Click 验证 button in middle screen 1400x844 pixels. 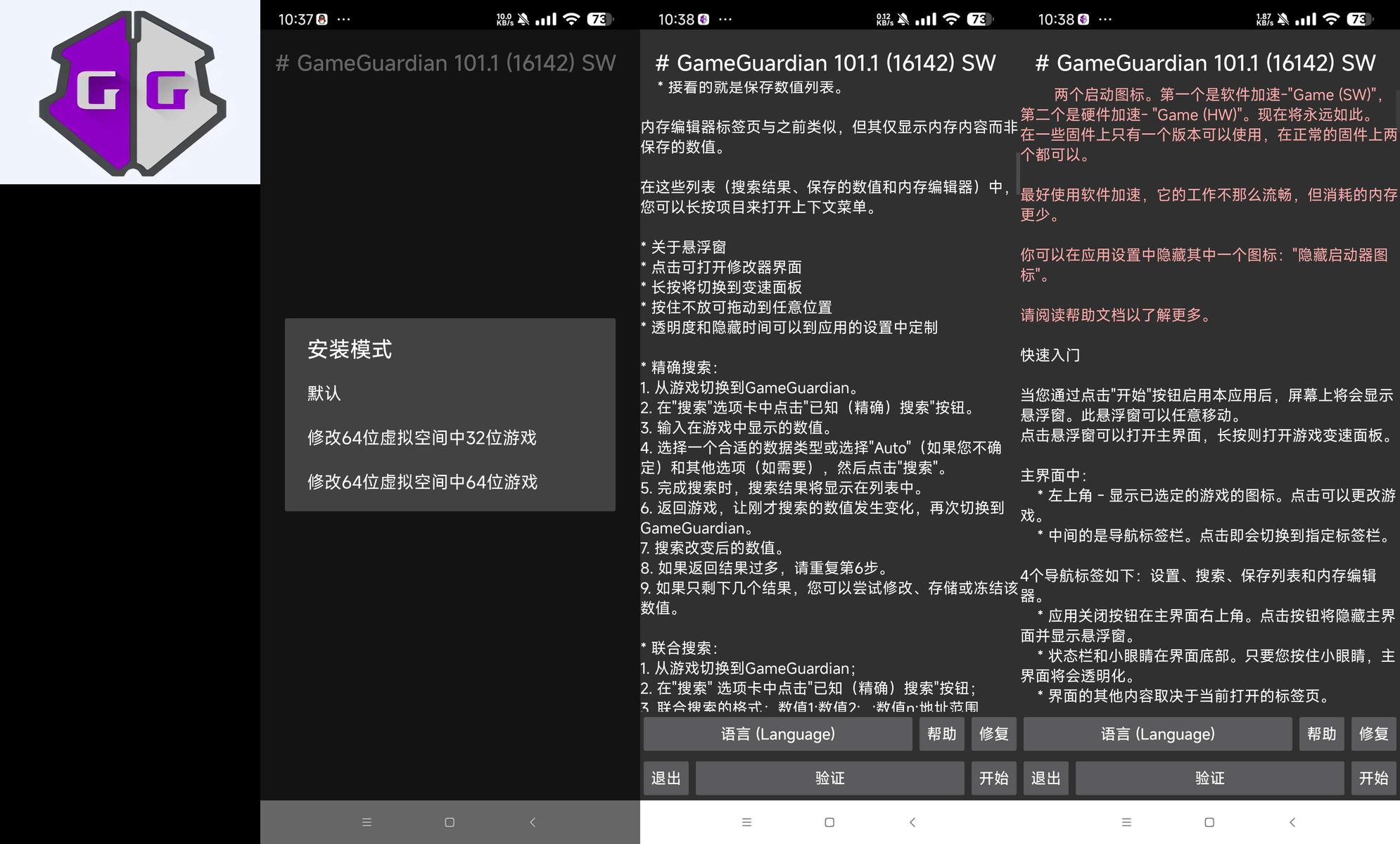(830, 779)
